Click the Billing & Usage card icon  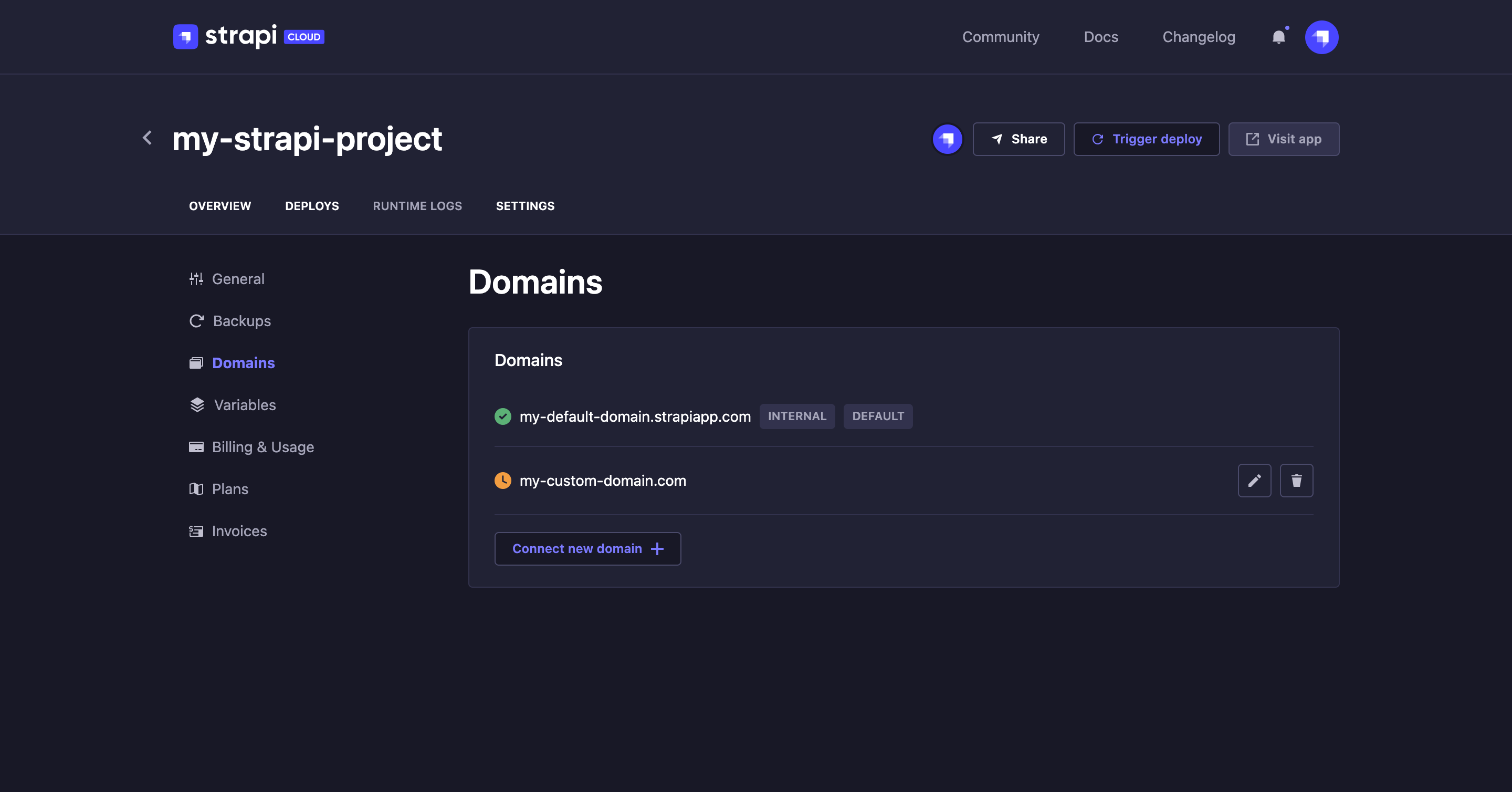[197, 447]
